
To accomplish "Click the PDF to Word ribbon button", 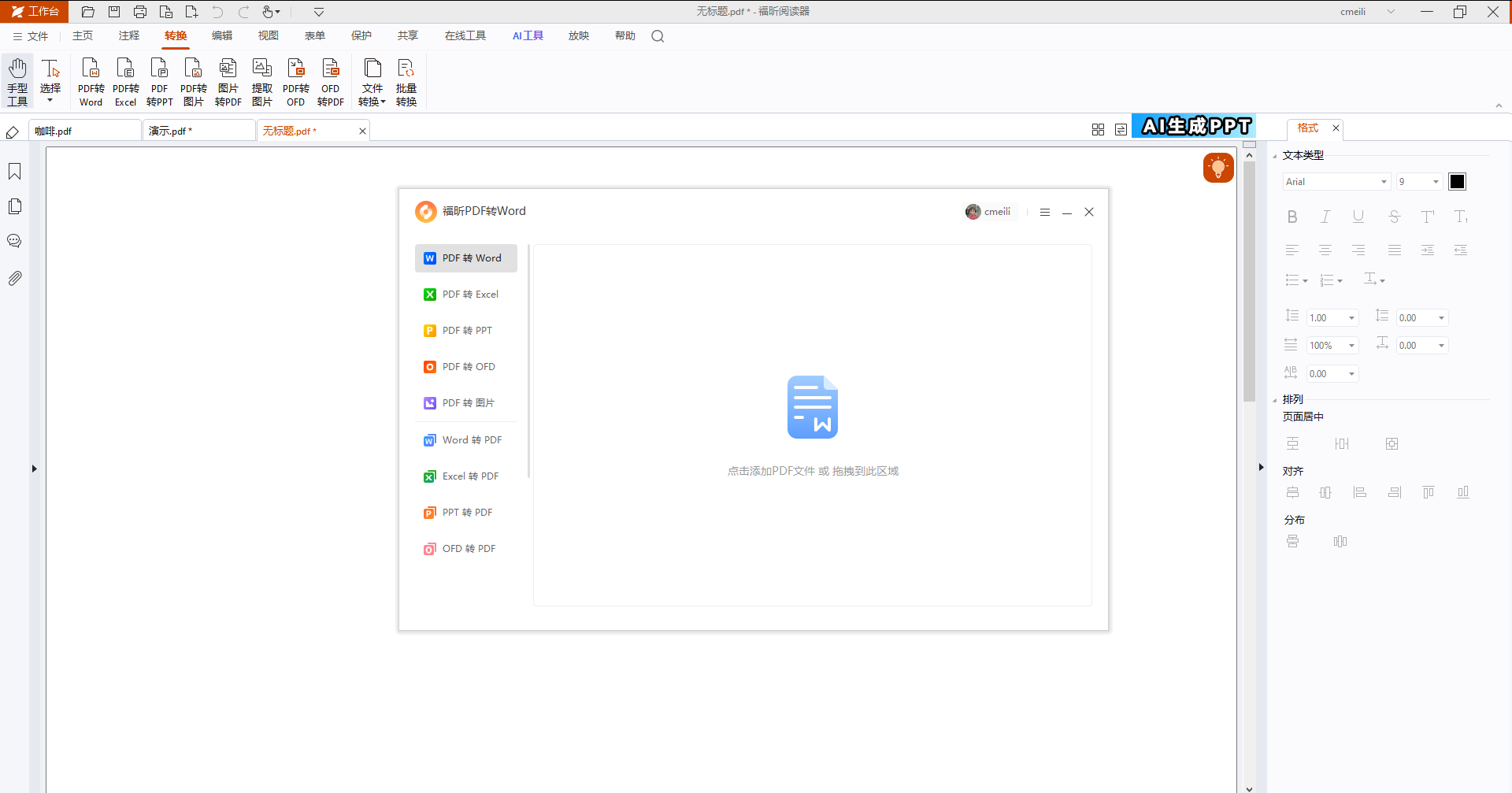I will click(91, 81).
